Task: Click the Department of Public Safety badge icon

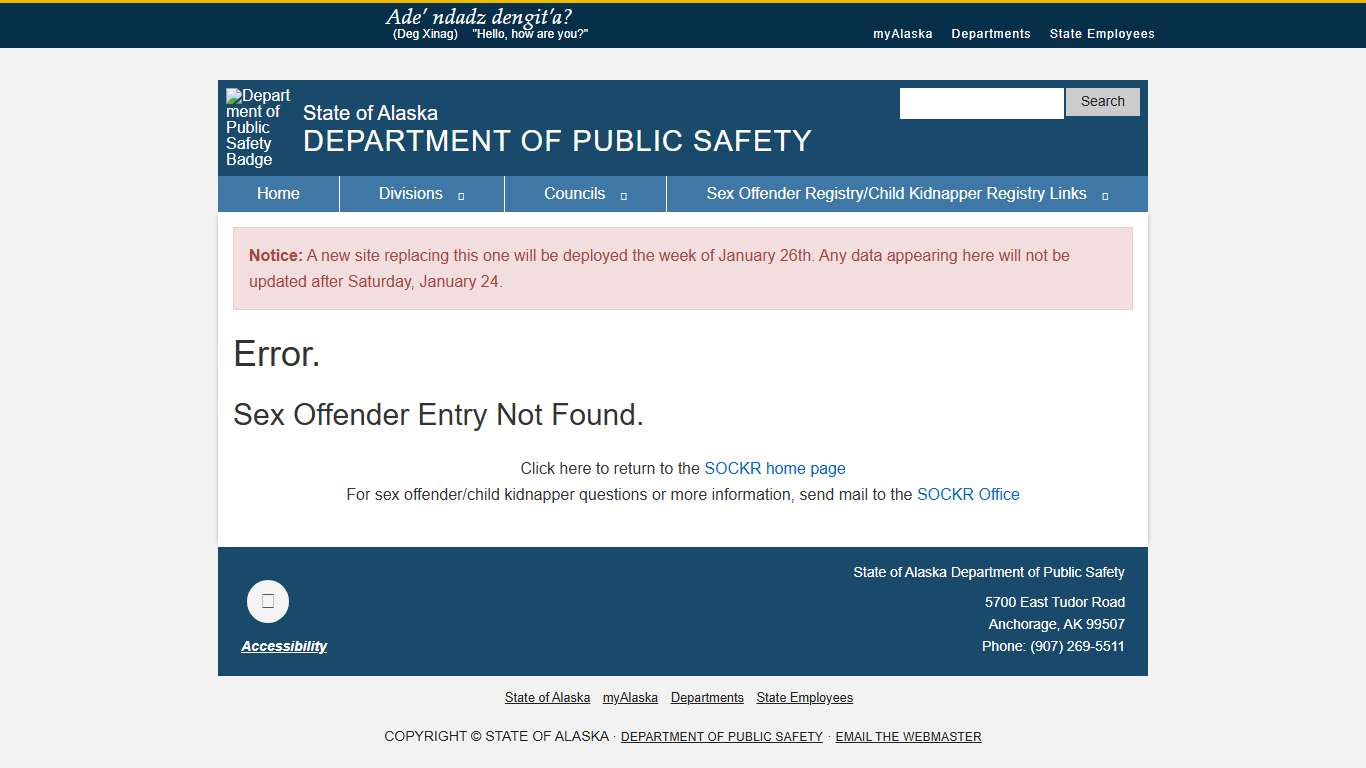Action: point(255,127)
